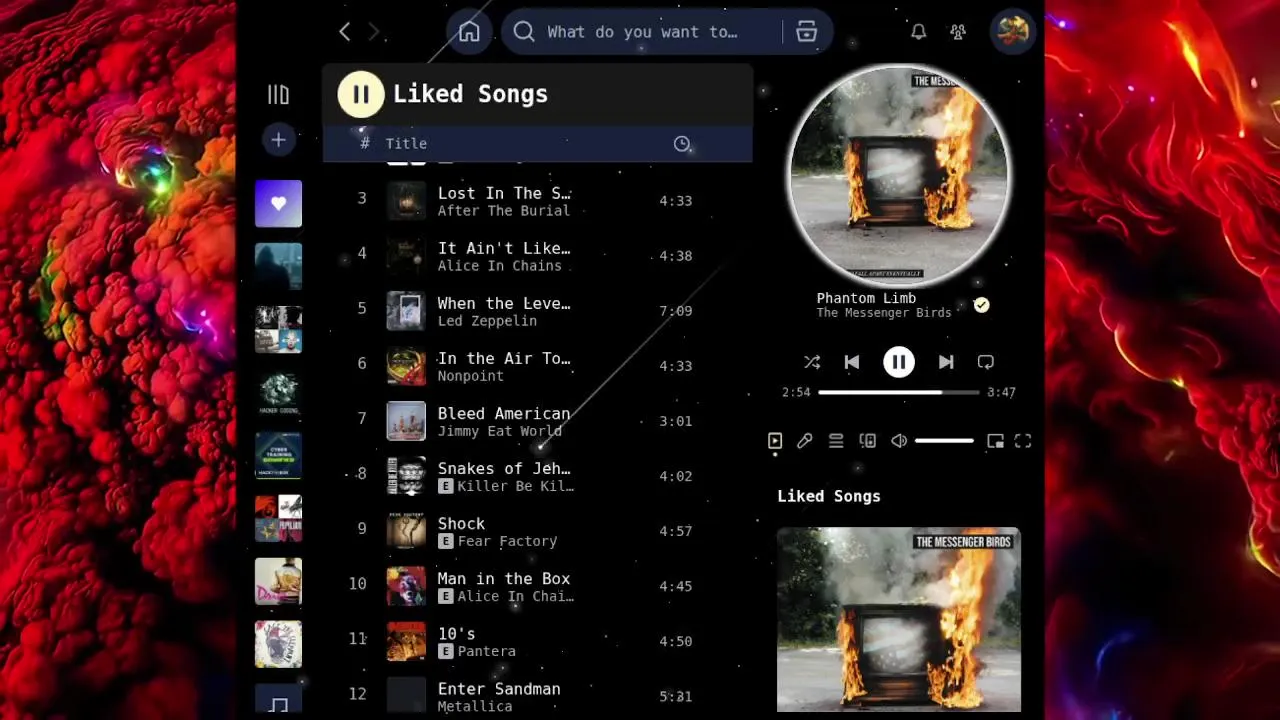Click the search magnifier icon
This screenshot has width=1280, height=720.
pos(524,32)
